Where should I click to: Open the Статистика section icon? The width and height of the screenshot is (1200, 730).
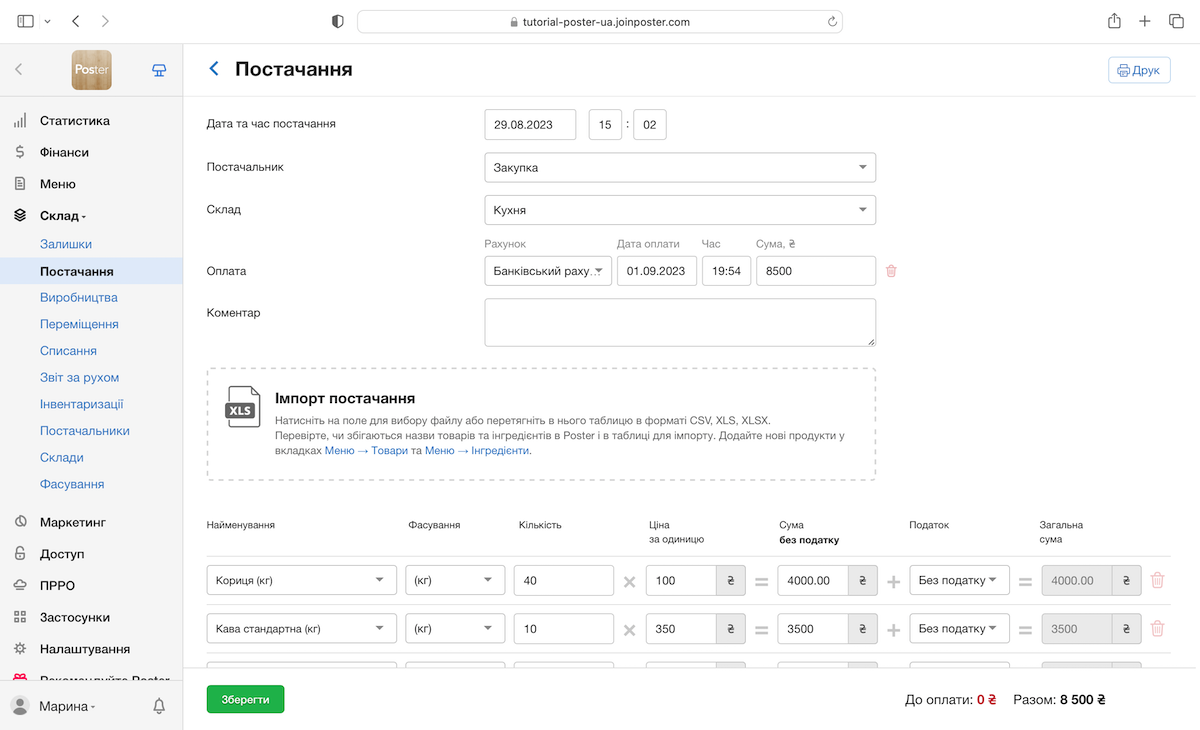point(20,121)
